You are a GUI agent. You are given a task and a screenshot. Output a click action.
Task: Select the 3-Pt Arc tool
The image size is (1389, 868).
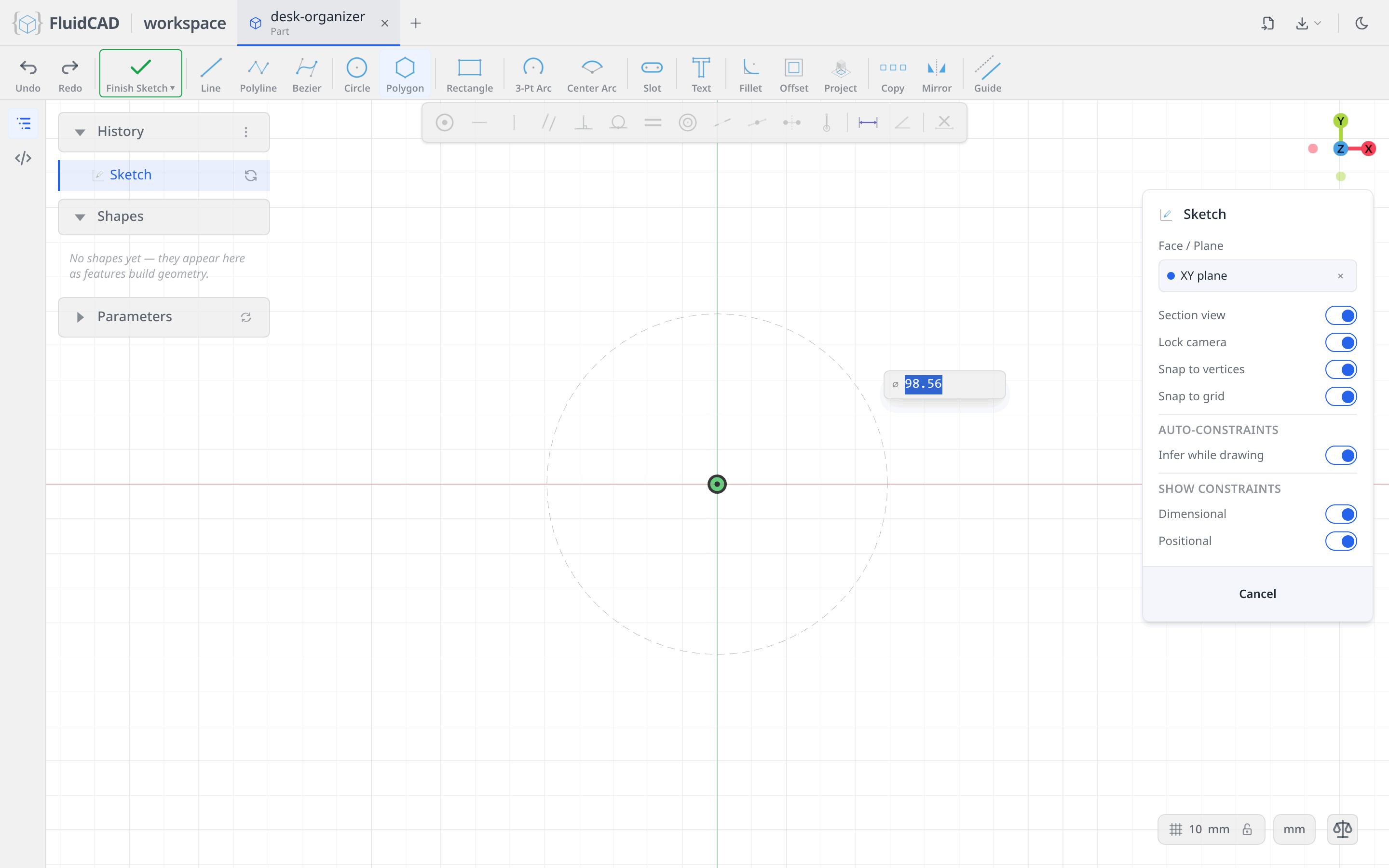(x=533, y=75)
